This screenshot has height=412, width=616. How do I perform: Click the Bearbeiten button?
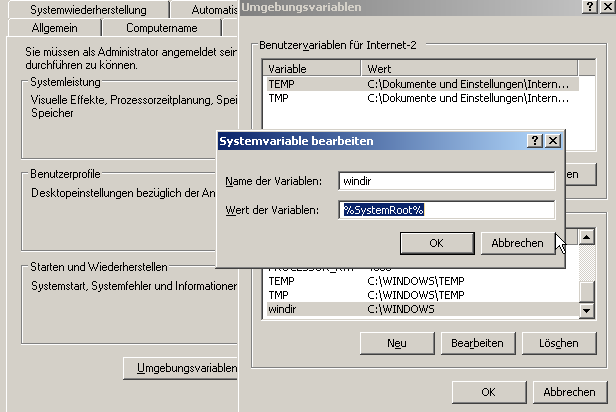click(x=477, y=343)
